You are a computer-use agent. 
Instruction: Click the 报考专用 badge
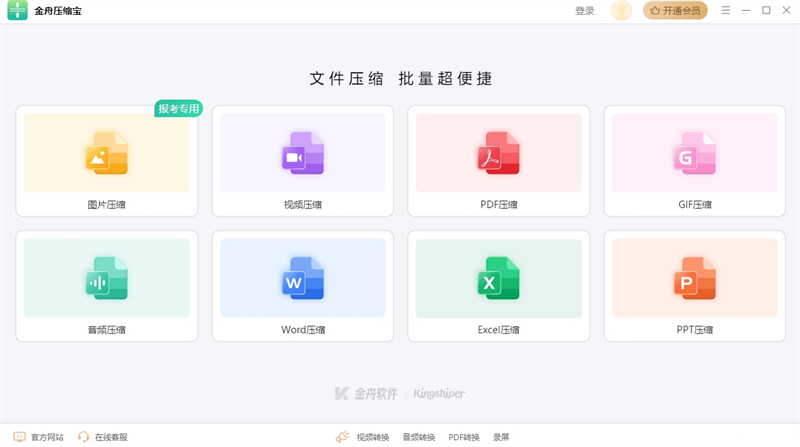coord(179,109)
